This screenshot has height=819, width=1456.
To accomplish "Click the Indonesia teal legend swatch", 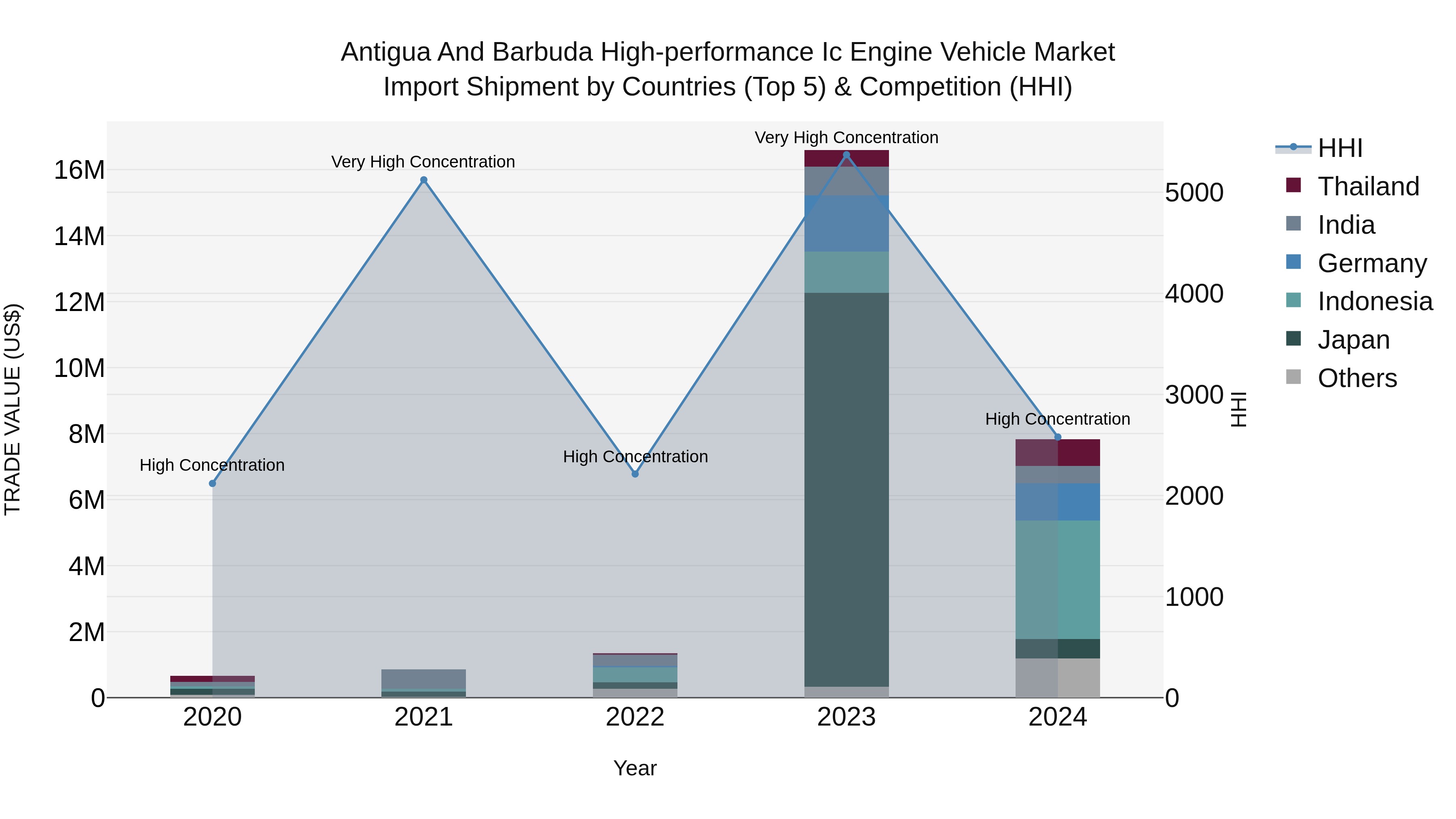I will point(1293,300).
